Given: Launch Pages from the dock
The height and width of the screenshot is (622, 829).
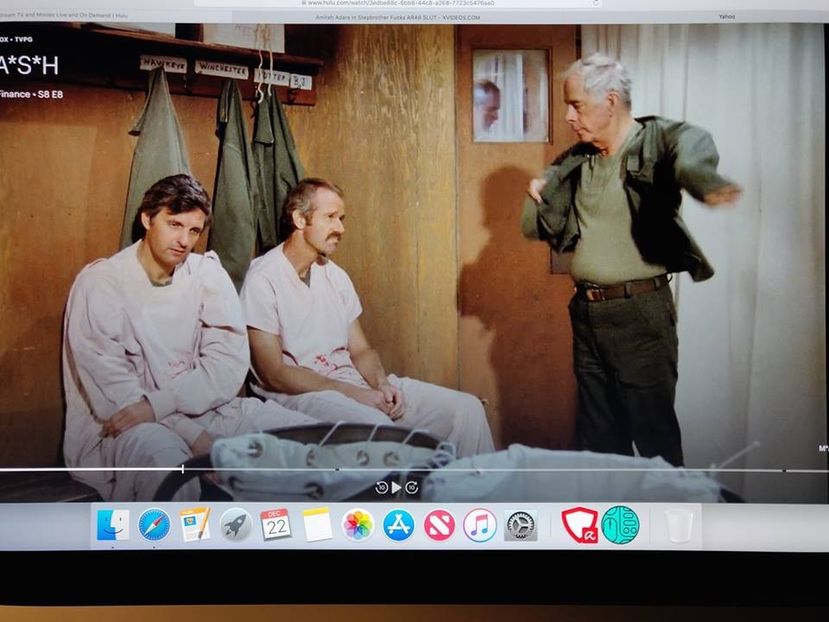Looking at the screenshot, I should (x=195, y=524).
